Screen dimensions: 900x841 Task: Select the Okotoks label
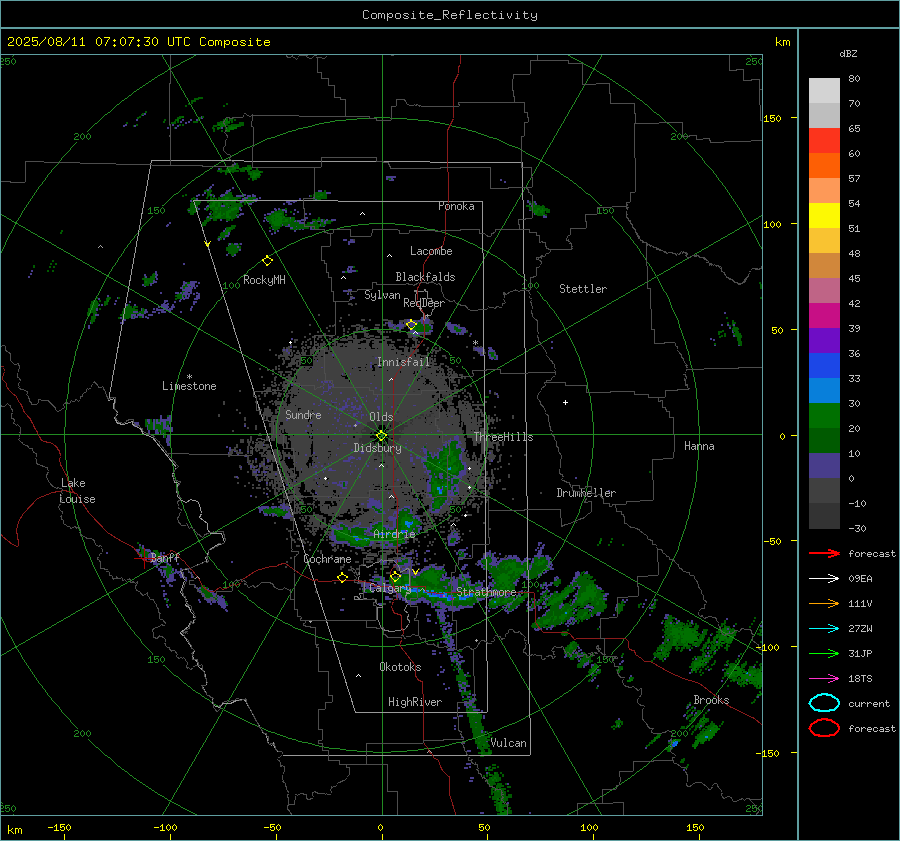(400, 667)
